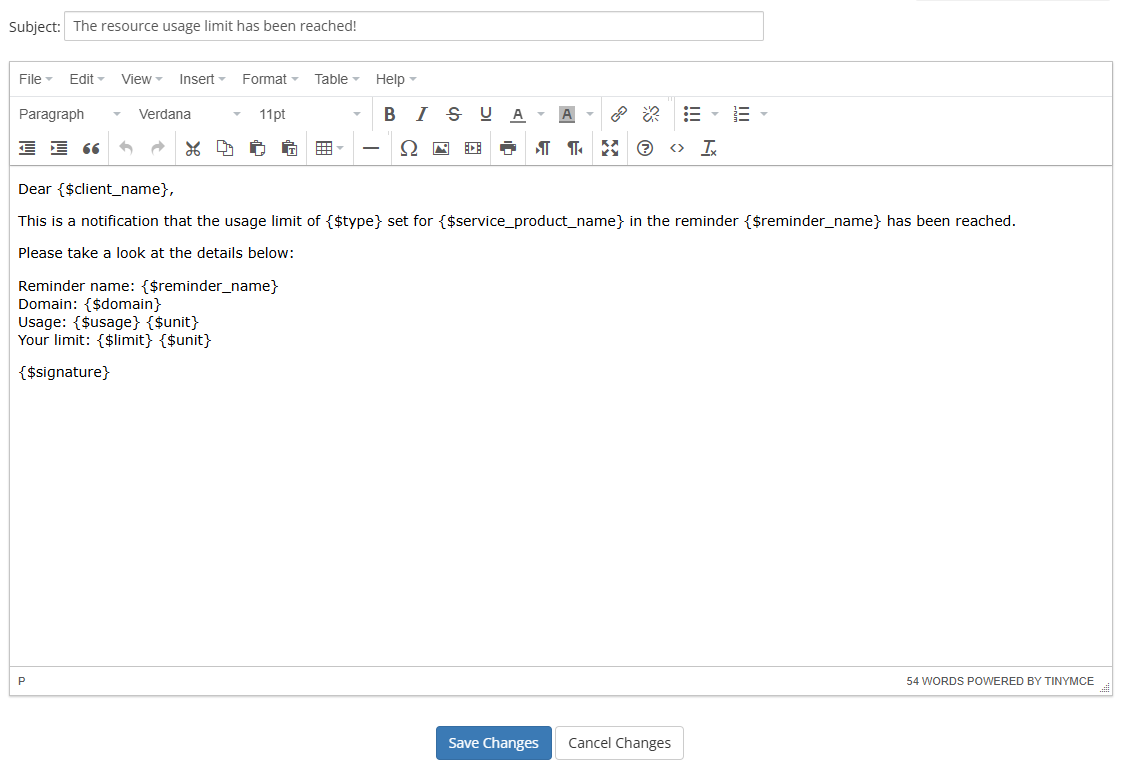Screen dimensions: 1121x767
Task: Open the Verdana font family dropdown
Action: pyautogui.click(x=189, y=114)
